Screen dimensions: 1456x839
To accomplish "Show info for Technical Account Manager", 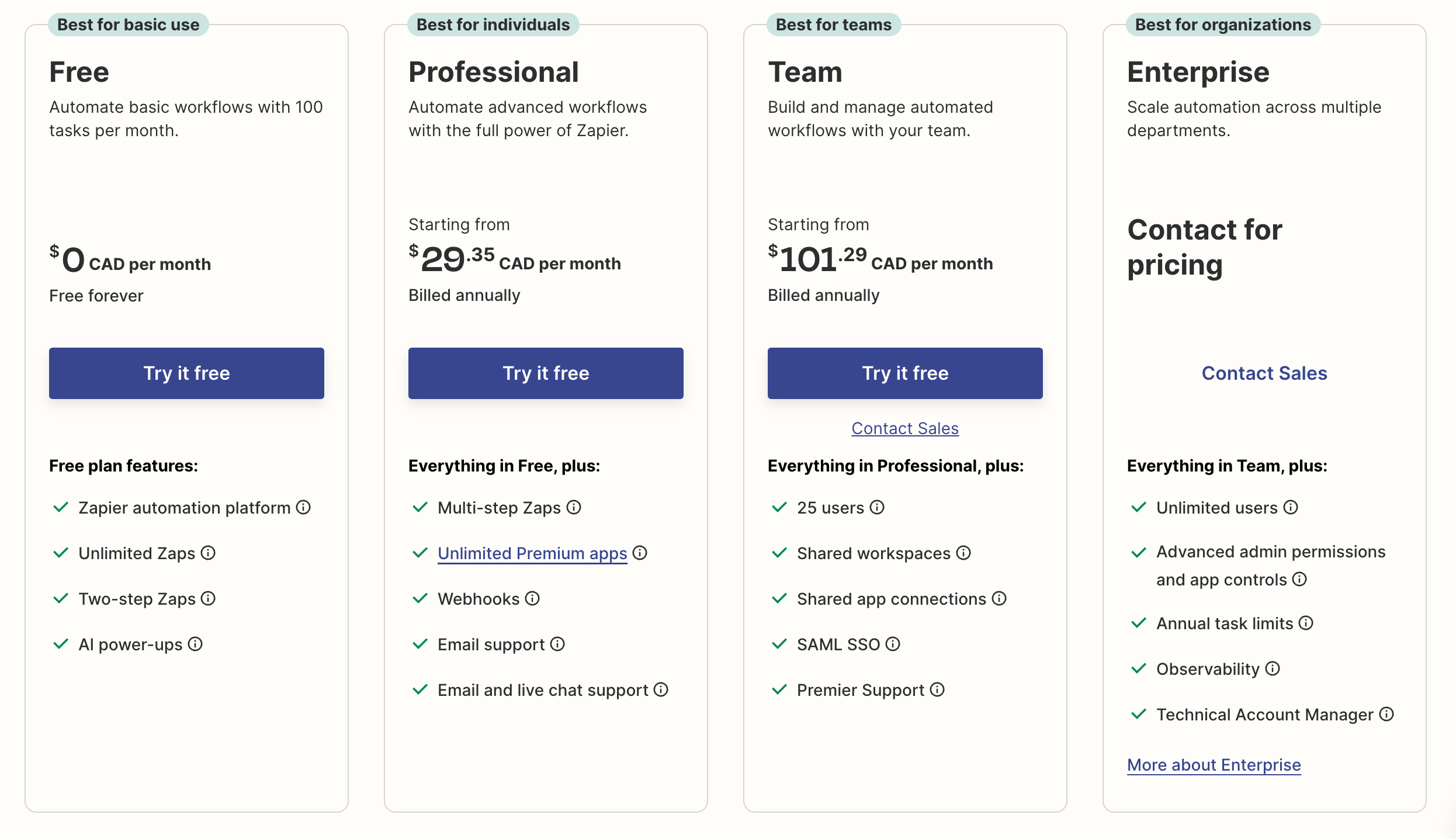I will coord(1386,714).
